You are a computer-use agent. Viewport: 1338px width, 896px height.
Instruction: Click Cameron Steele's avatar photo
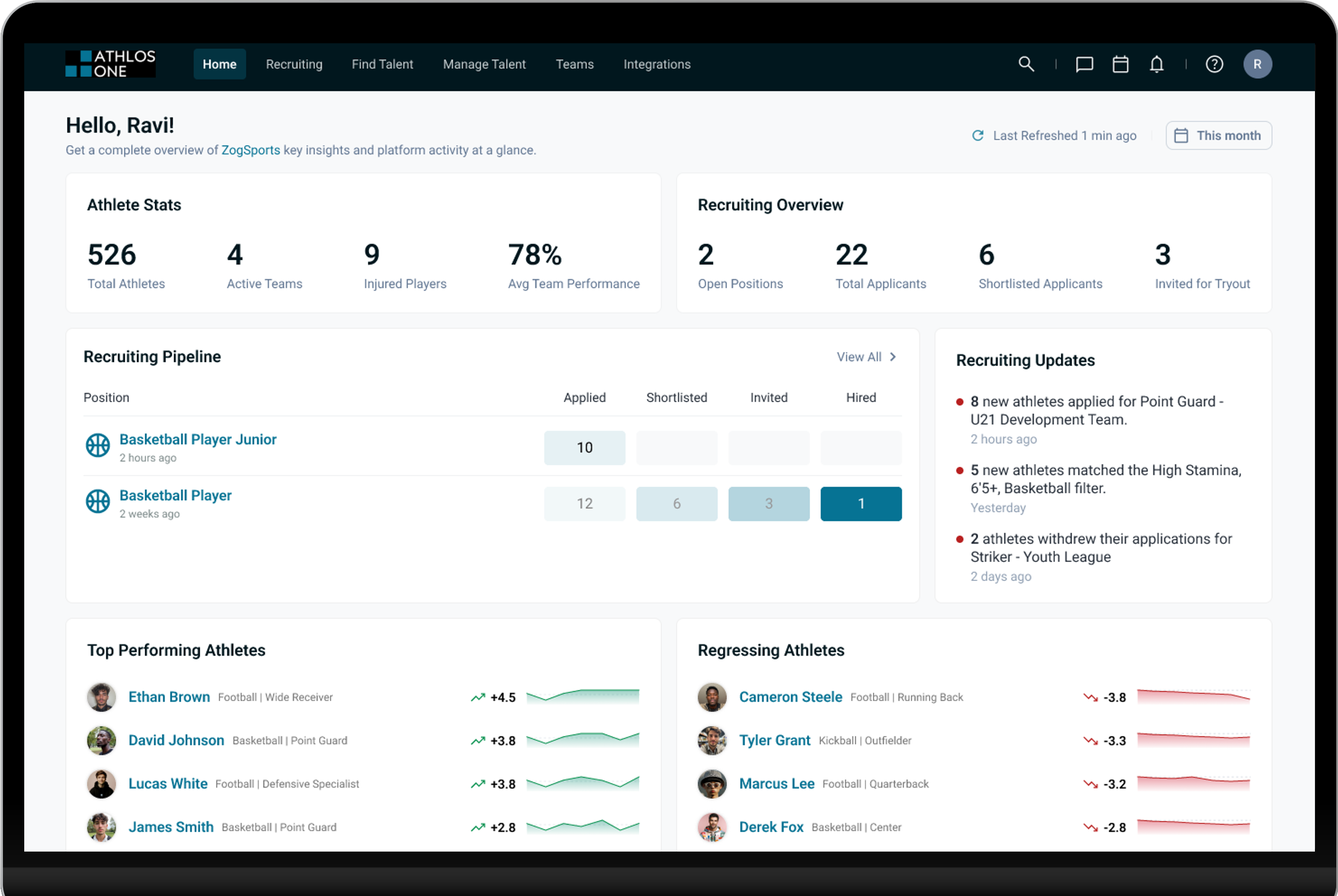712,697
